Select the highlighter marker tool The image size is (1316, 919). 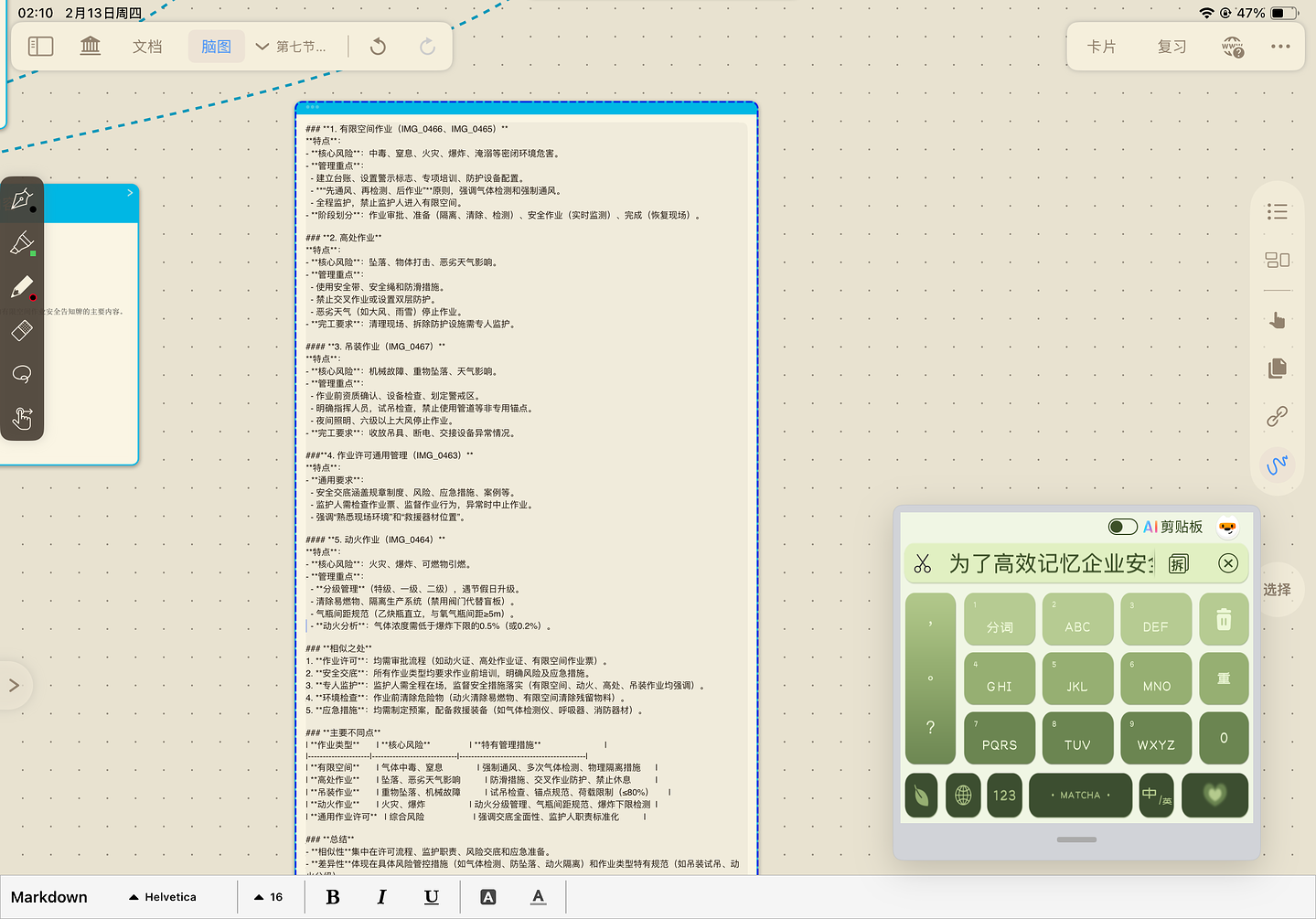(22, 243)
